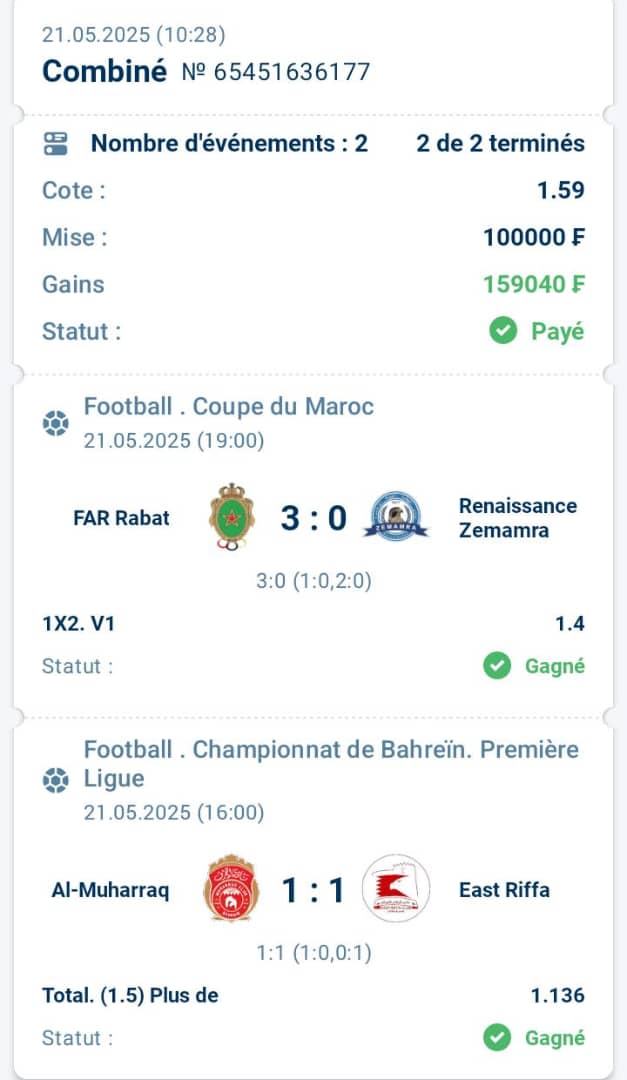Click the football icon beside Coupe du Maroc
This screenshot has height=1080, width=627.
[56, 423]
